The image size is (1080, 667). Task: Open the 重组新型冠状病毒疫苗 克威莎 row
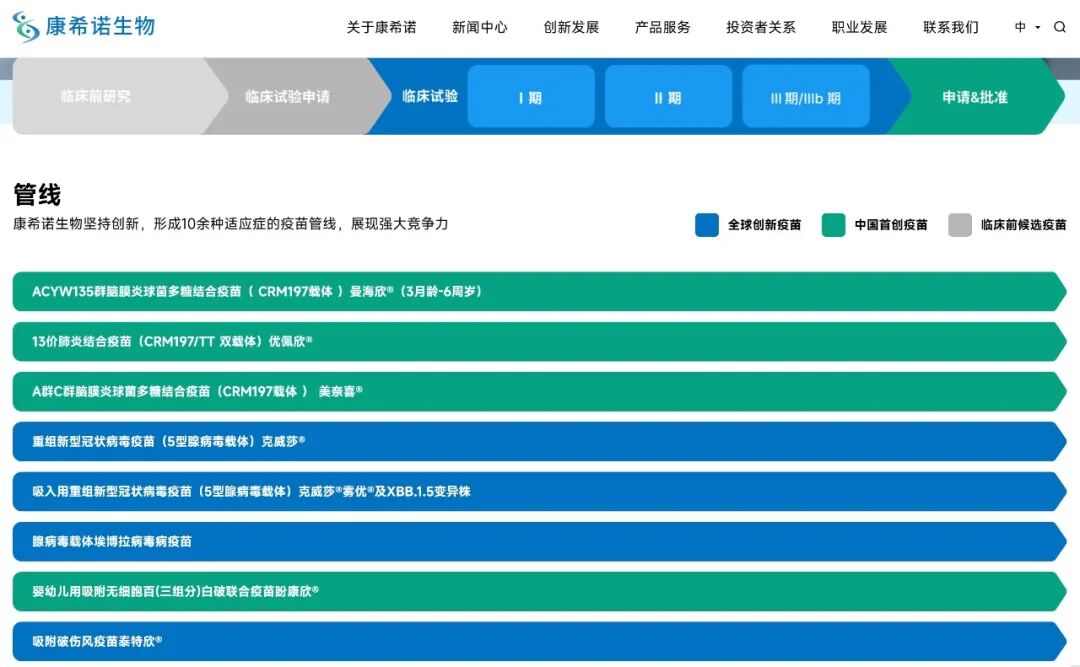(539, 441)
